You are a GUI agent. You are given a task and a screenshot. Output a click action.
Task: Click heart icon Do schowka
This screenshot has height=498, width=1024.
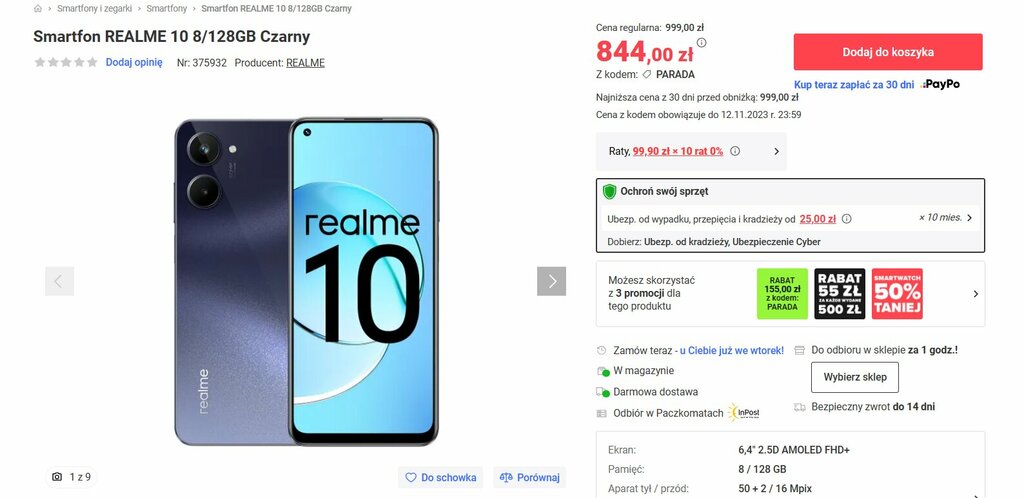click(411, 478)
